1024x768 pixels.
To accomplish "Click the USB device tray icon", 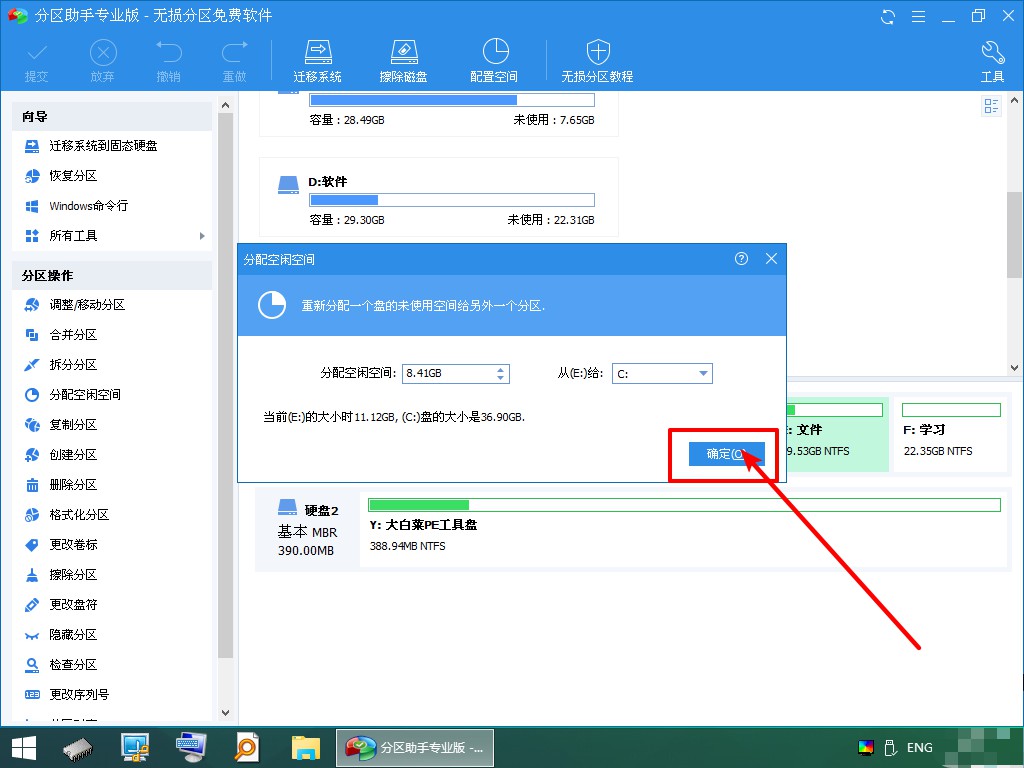I will point(889,748).
